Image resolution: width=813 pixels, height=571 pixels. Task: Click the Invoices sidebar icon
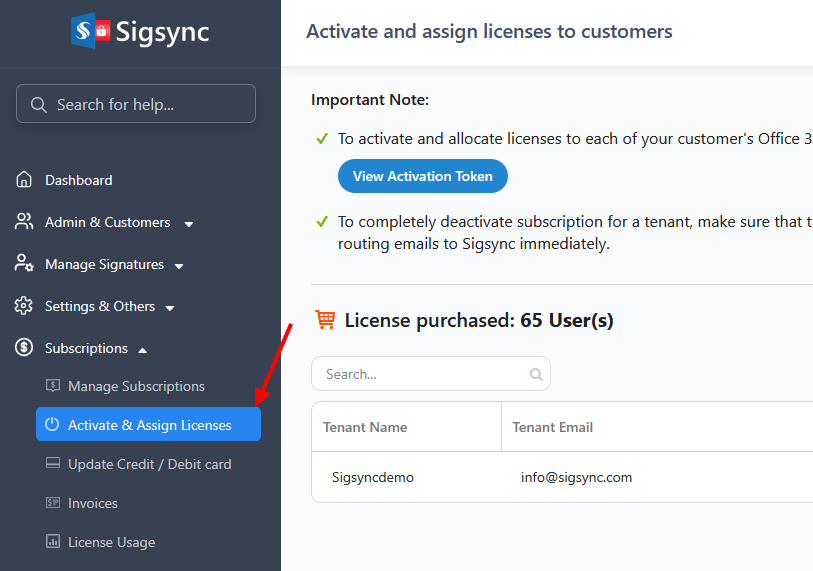pos(53,503)
